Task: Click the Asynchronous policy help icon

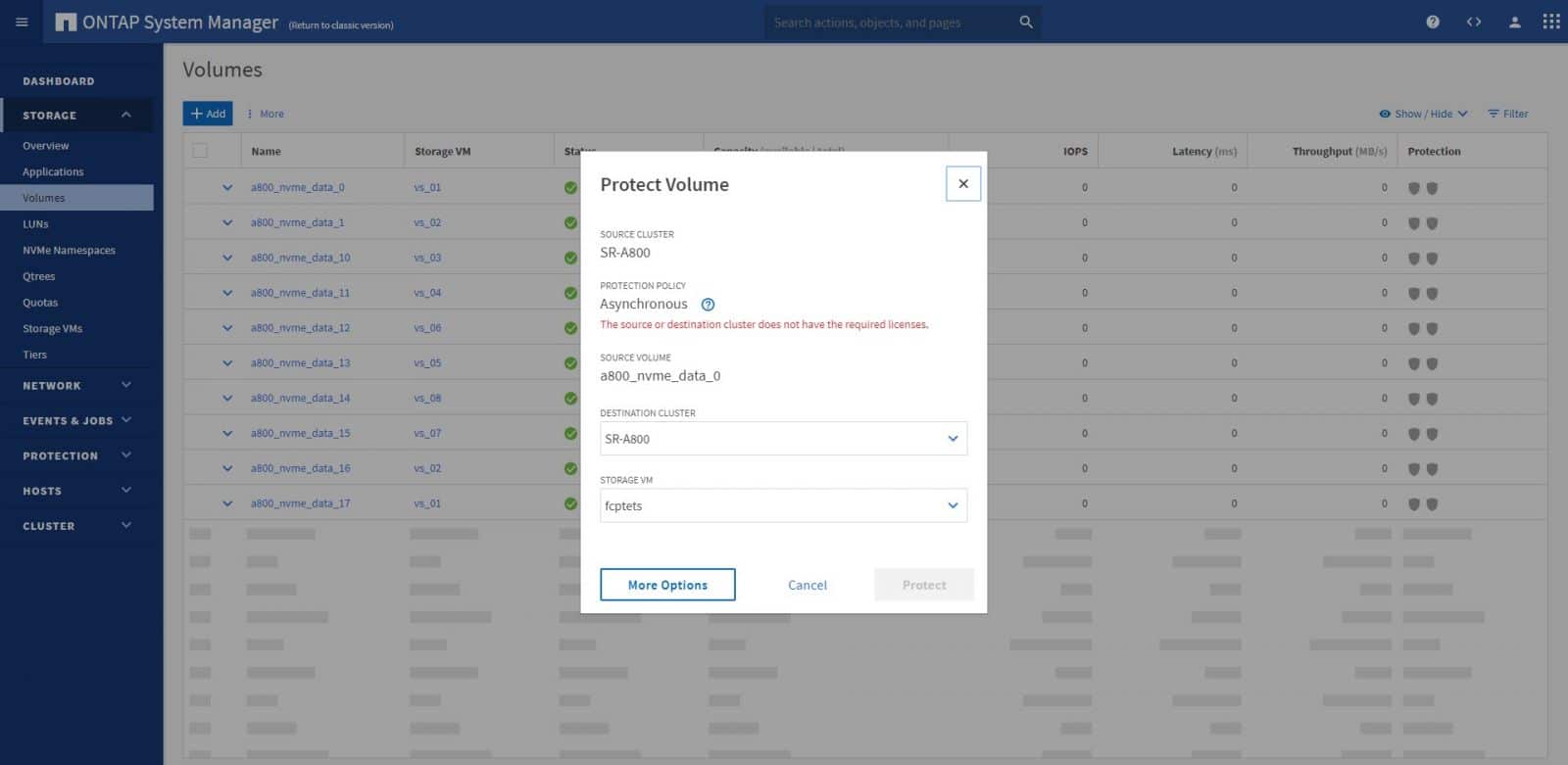Action: [x=708, y=305]
